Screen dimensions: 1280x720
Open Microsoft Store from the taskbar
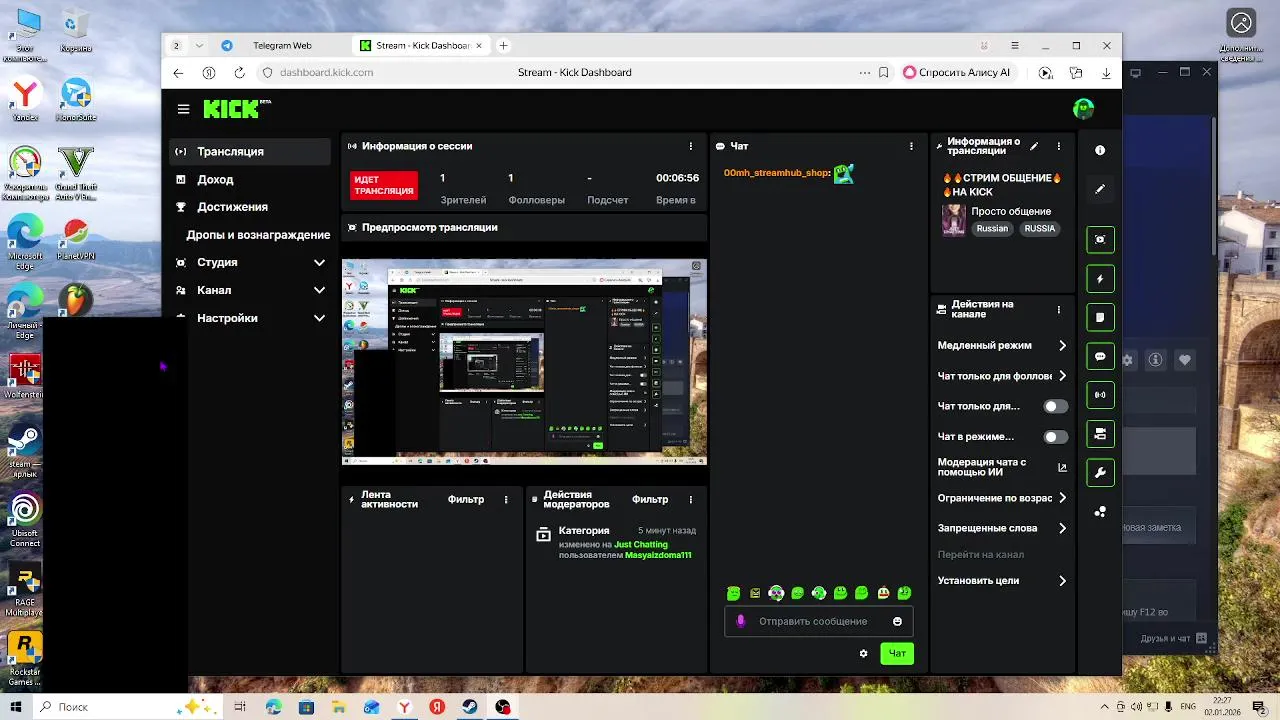point(306,707)
